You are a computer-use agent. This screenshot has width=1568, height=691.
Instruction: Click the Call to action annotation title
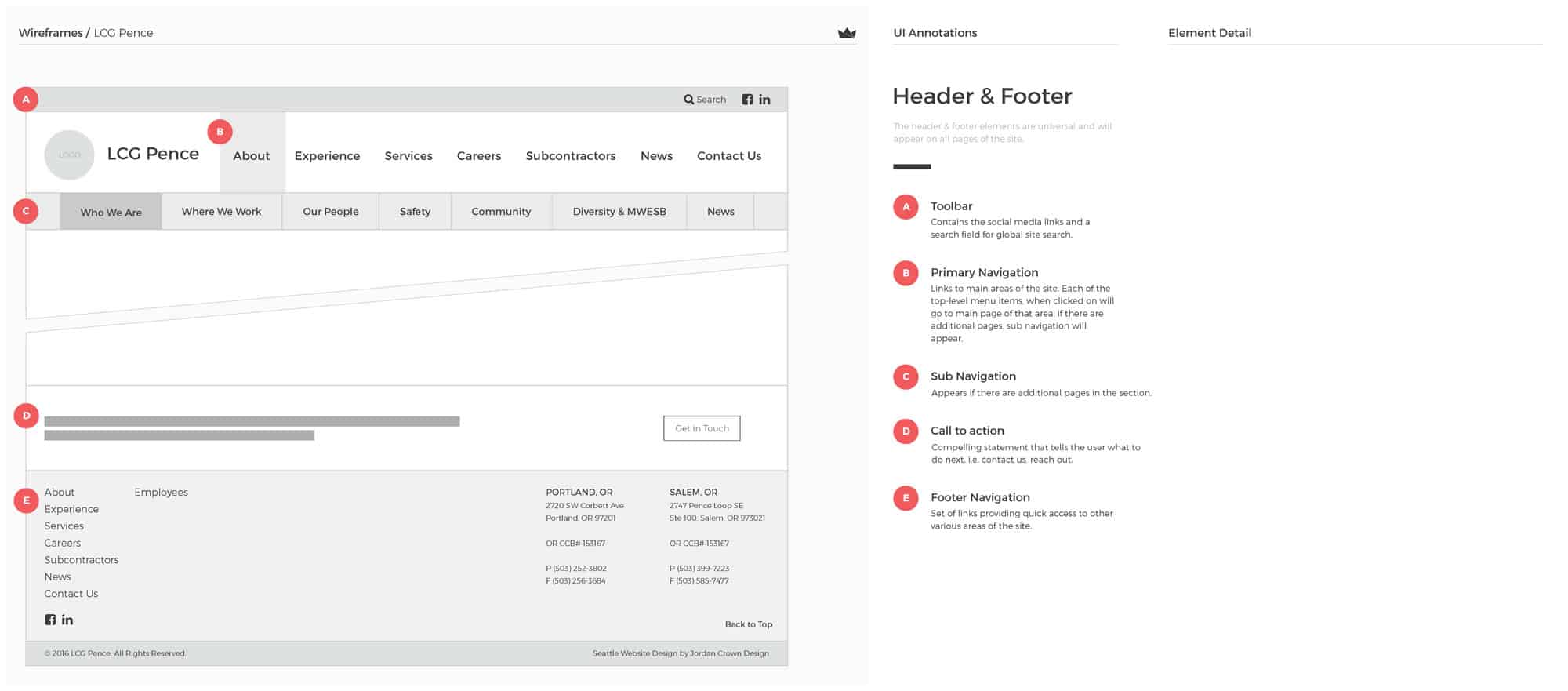click(967, 431)
